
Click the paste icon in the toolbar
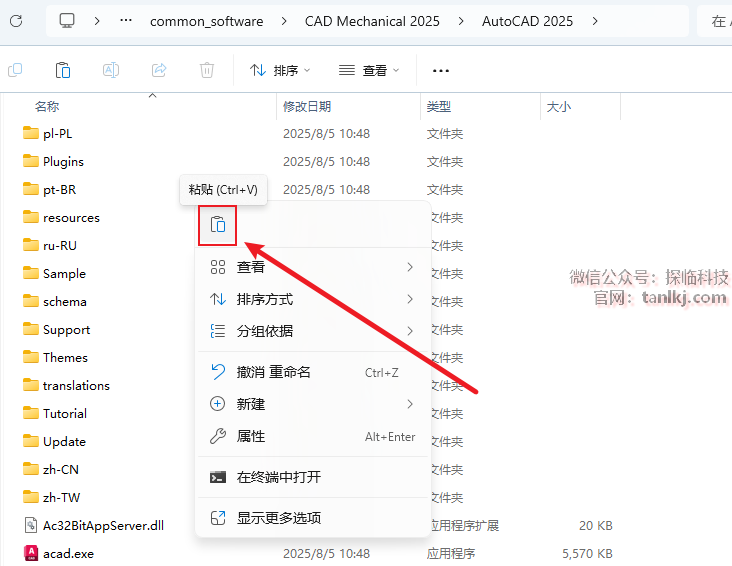coord(63,71)
